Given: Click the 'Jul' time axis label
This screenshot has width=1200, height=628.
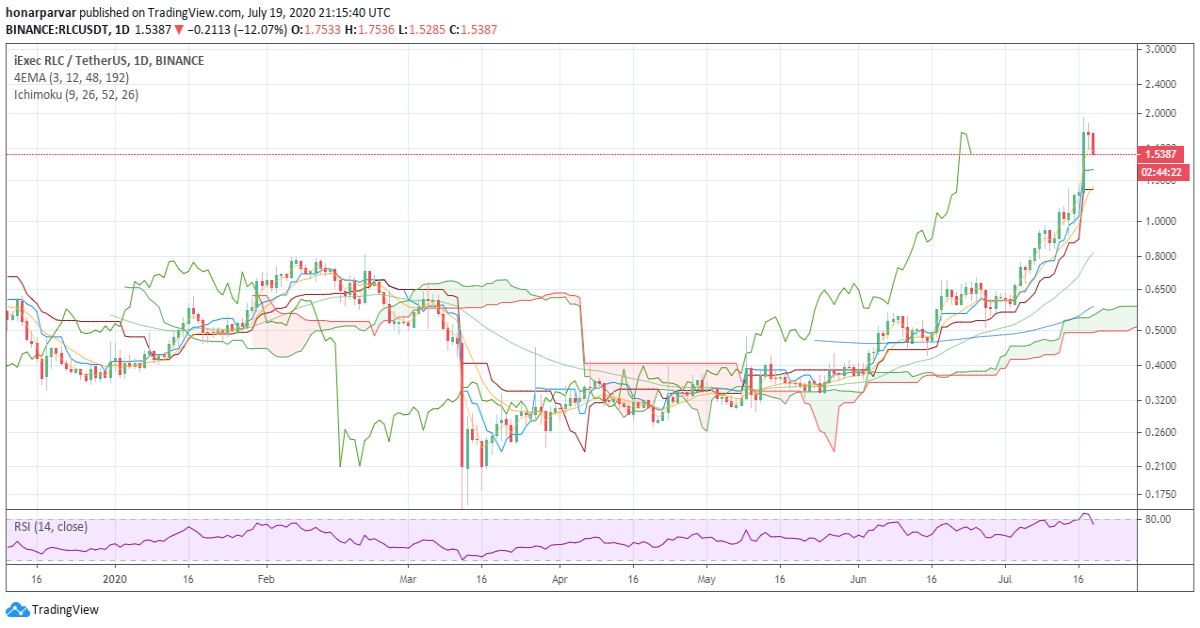Looking at the screenshot, I should 1006,578.
